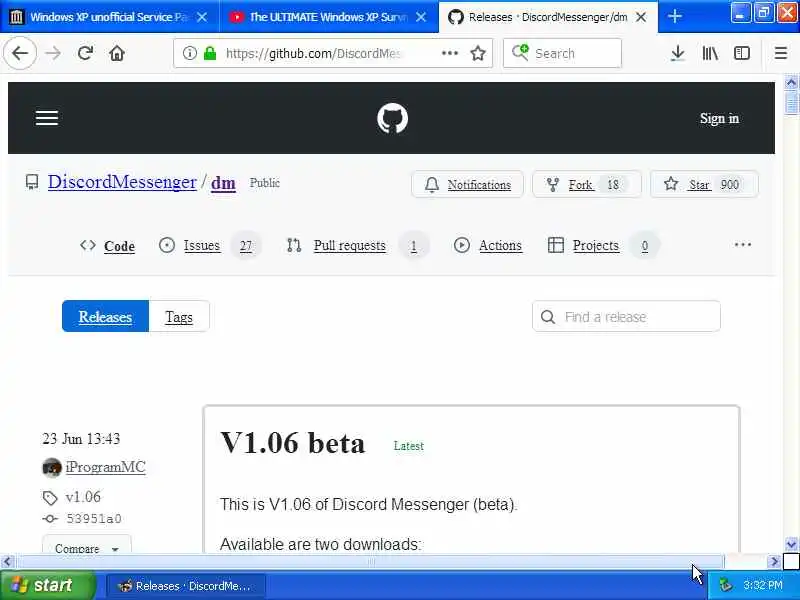Open the v1.06 tag
800x600 pixels.
[x=83, y=497]
